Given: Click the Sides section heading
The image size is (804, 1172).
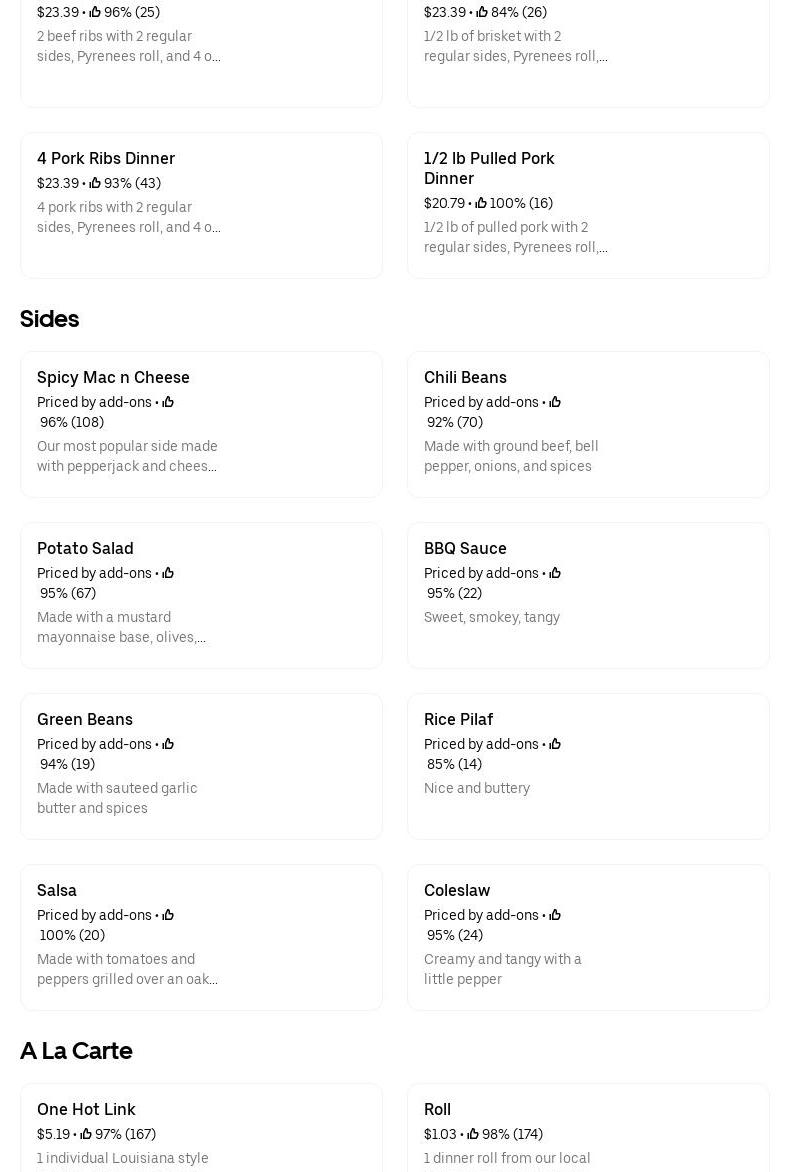Looking at the screenshot, I should pyautogui.click(x=49, y=319).
